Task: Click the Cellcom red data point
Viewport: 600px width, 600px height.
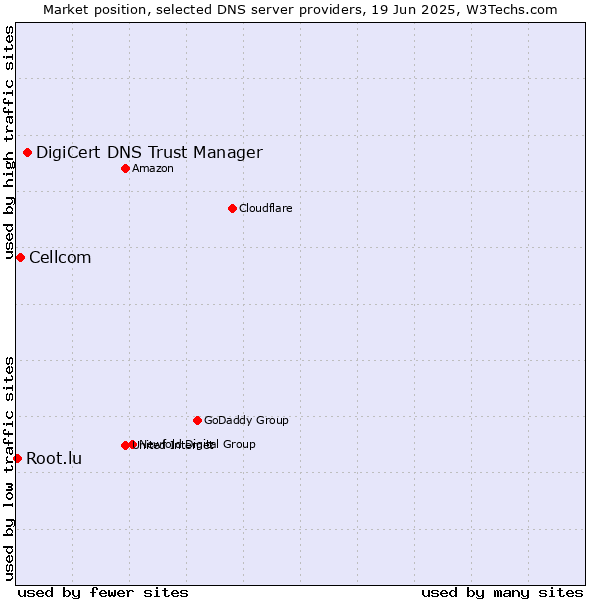Action: [20, 258]
